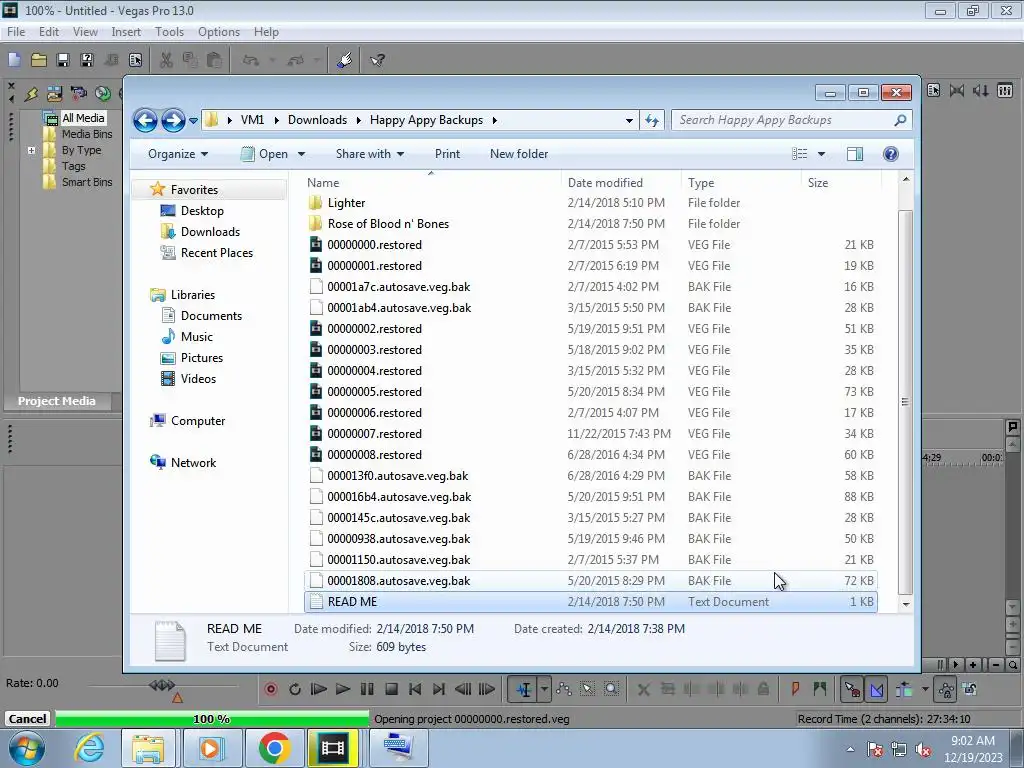Open the view options dropdown arrow
The height and width of the screenshot is (768, 1024).
coord(821,154)
